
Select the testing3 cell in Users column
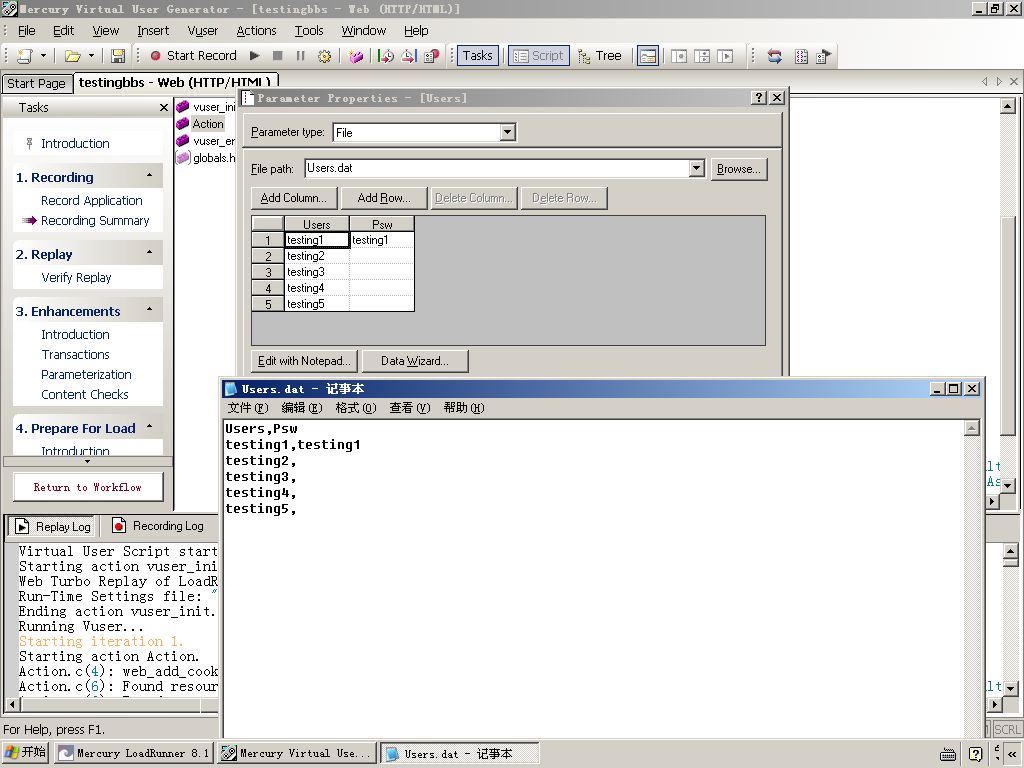tap(317, 272)
